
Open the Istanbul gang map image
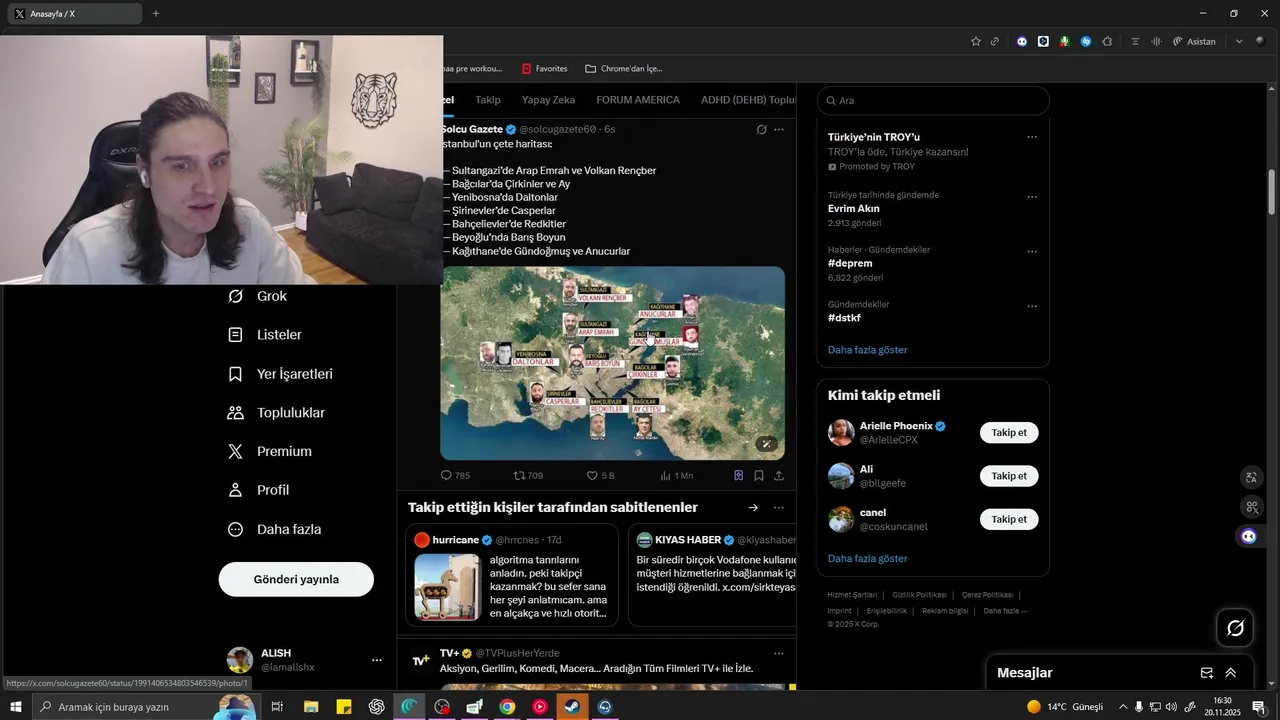[612, 363]
